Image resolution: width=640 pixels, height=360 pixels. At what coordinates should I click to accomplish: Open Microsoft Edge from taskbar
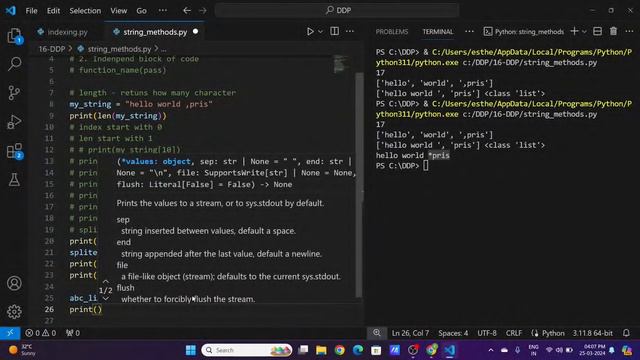(x=358, y=350)
